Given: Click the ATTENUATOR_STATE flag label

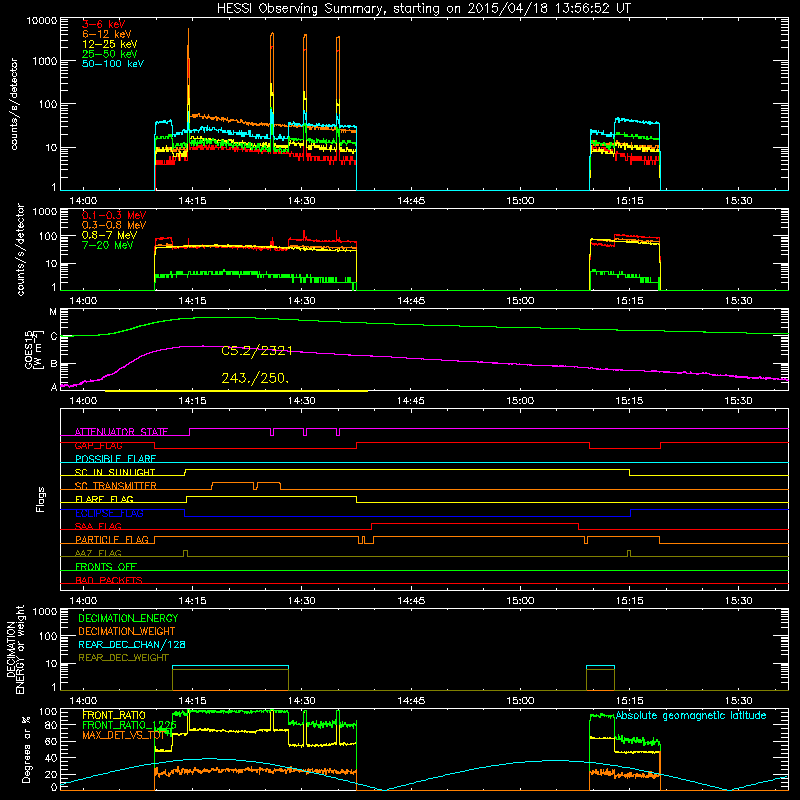Looking at the screenshot, I should click(121, 432).
